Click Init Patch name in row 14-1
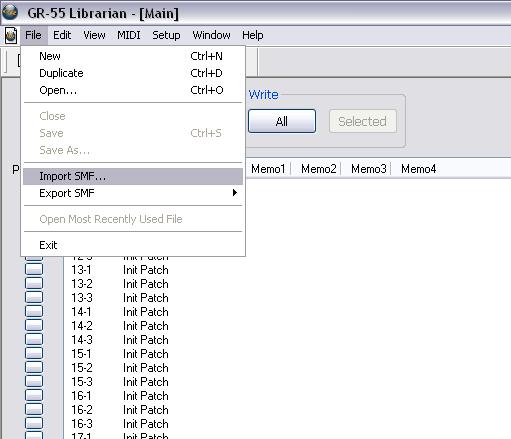The width and height of the screenshot is (511, 439). (146, 312)
